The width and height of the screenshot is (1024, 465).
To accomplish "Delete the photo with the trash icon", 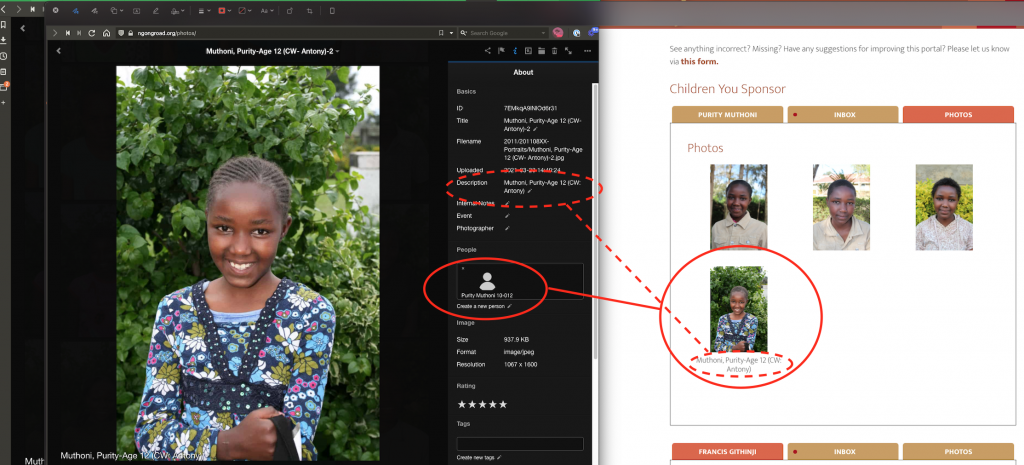I will tap(554, 51).
